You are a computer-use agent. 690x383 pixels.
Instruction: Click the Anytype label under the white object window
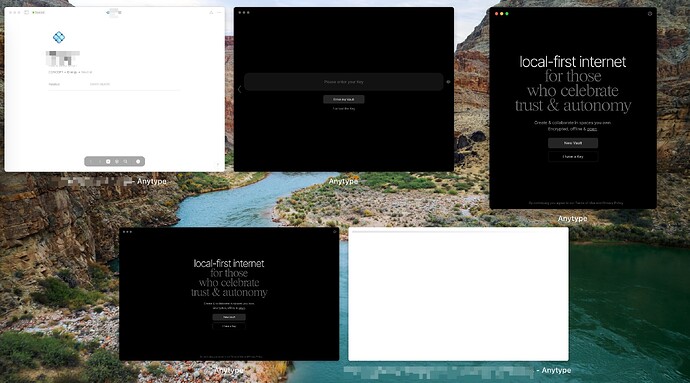pos(151,181)
